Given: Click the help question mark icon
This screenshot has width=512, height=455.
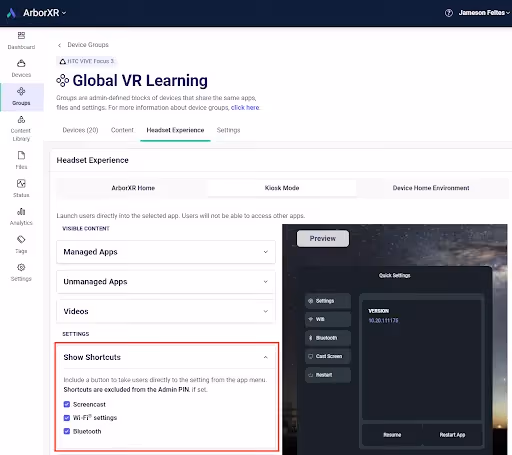Looking at the screenshot, I should pyautogui.click(x=449, y=13).
